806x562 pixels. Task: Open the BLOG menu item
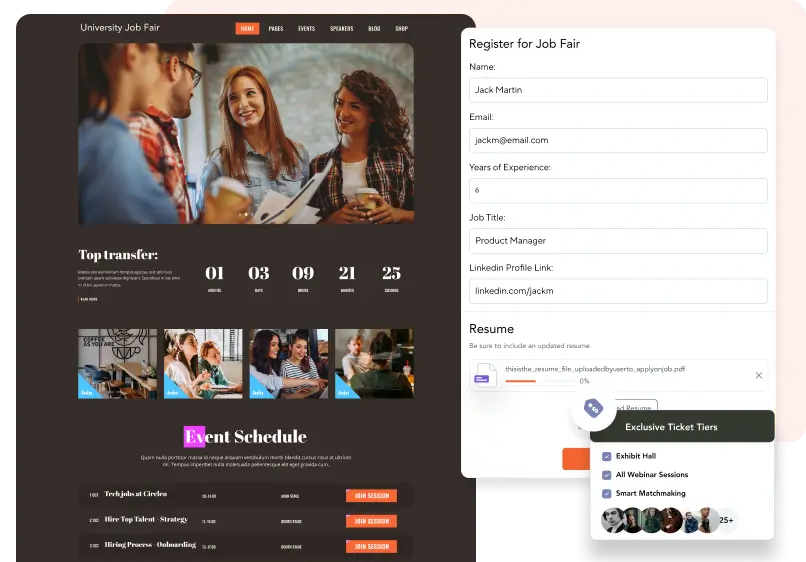point(374,29)
